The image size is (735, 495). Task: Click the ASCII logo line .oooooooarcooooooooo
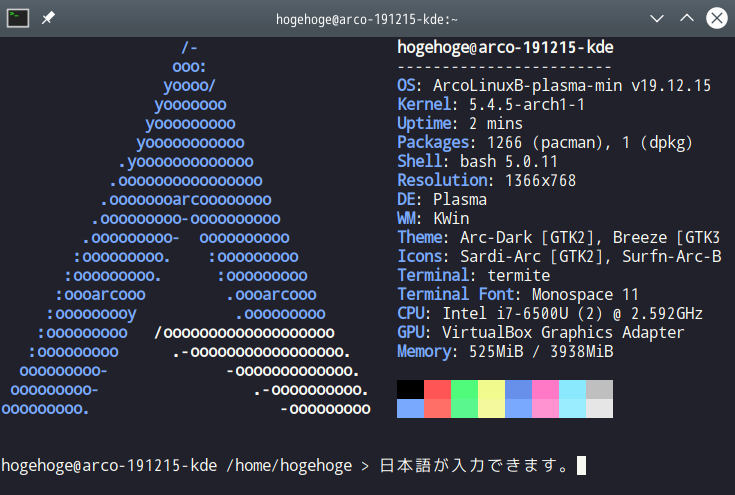click(186, 200)
